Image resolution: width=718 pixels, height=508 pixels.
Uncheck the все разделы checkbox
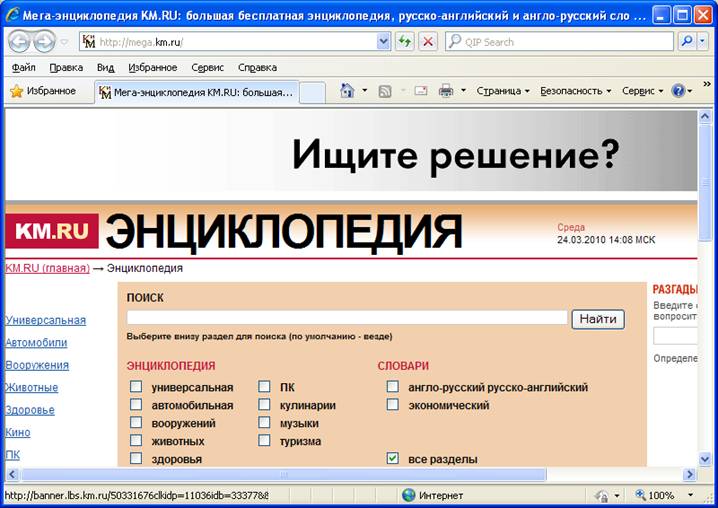tap(392, 458)
